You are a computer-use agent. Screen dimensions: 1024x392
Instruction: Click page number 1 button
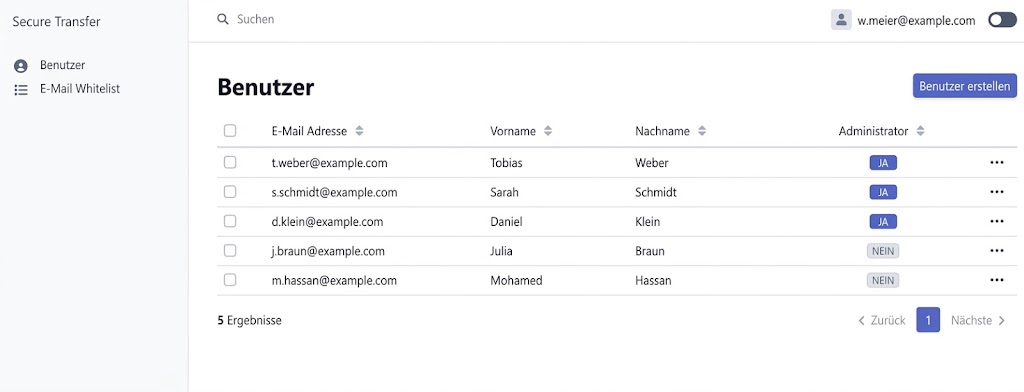[x=928, y=320]
